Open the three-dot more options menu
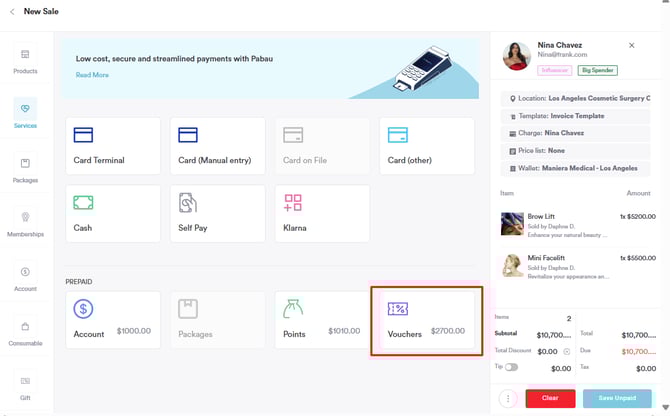This screenshot has width=670, height=416. (509, 398)
